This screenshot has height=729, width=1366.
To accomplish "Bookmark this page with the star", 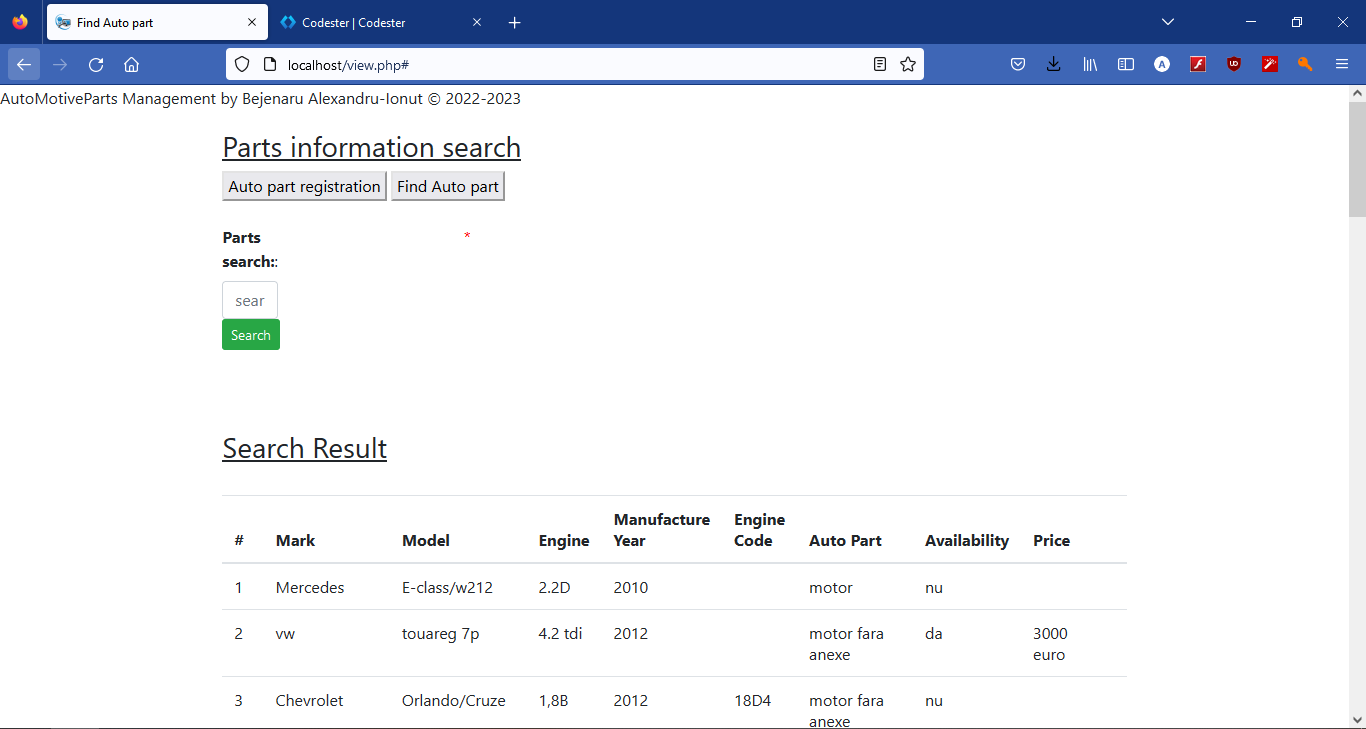I will (908, 63).
